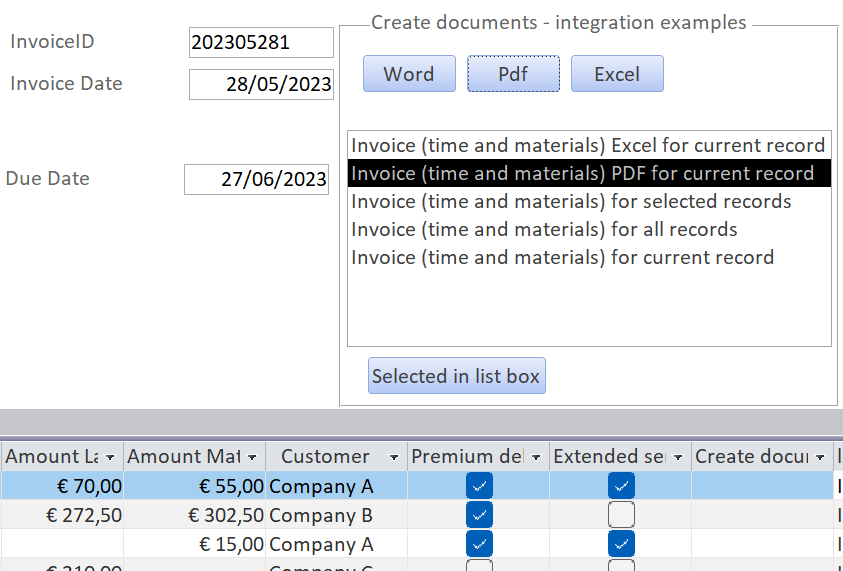Screen dimensions: 843x571
Task: Click the € 302,50 amount cell
Action: tap(195, 515)
